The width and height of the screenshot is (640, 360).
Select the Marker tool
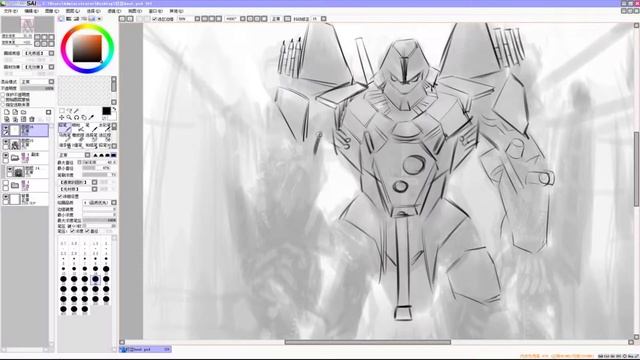click(64, 137)
